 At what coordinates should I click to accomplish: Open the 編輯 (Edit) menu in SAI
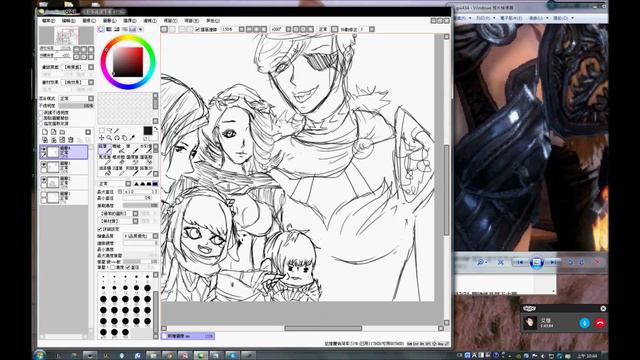click(x=68, y=20)
